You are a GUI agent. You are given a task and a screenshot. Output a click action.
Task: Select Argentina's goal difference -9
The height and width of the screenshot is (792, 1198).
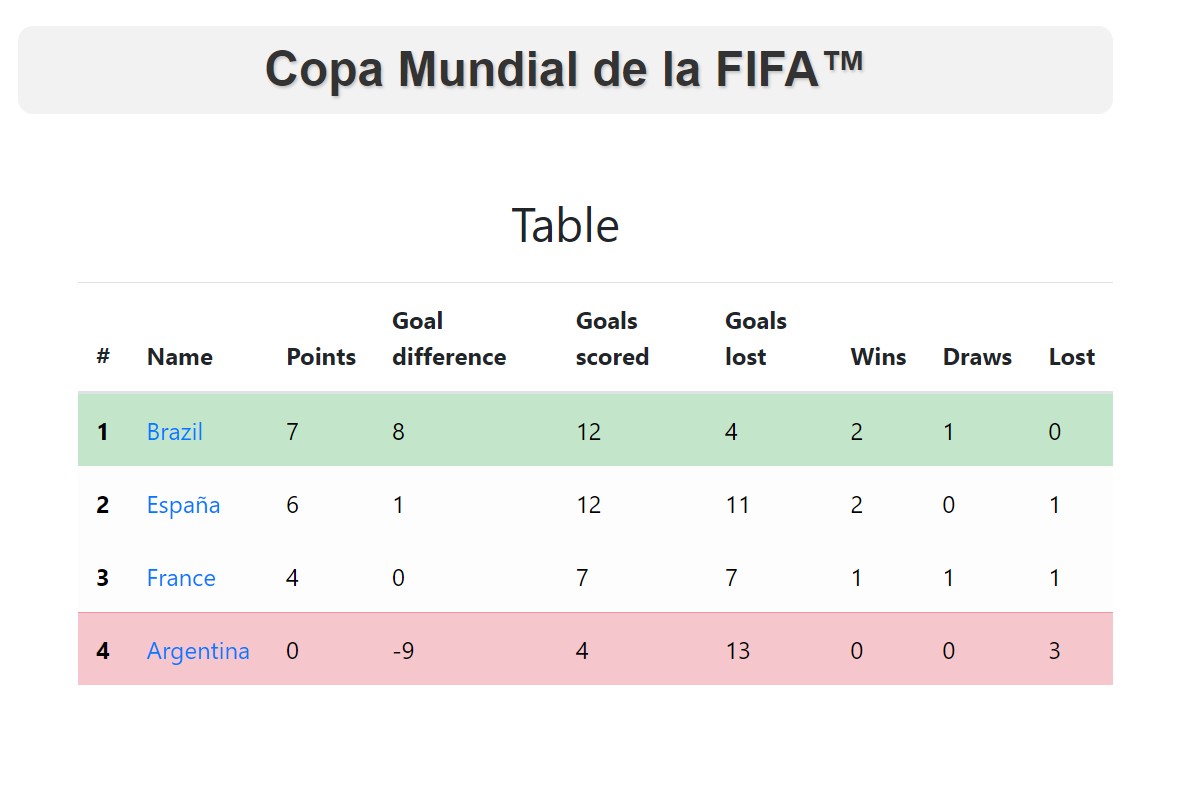(x=403, y=651)
